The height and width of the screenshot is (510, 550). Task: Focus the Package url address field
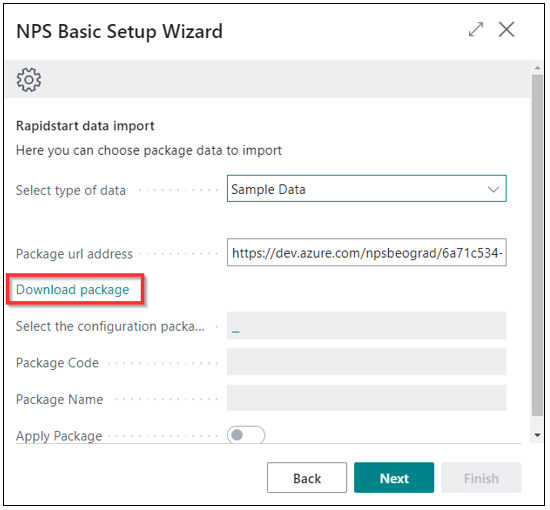point(367,253)
